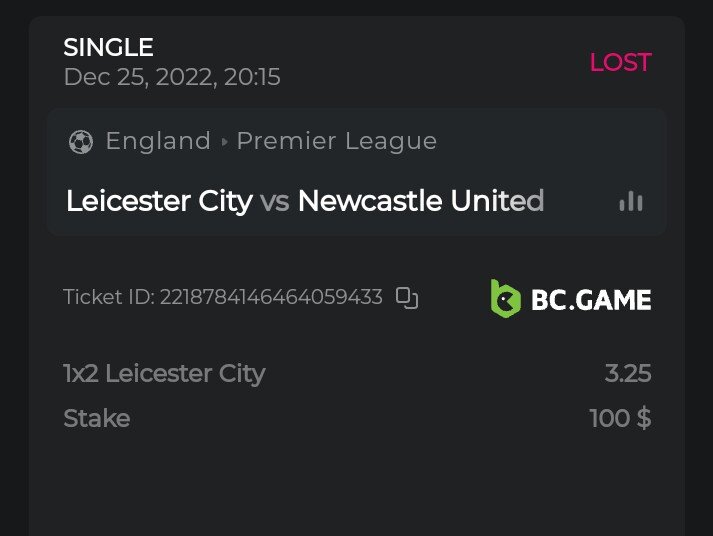
Task: Copy the ticket ID with copy icon
Action: (x=406, y=297)
